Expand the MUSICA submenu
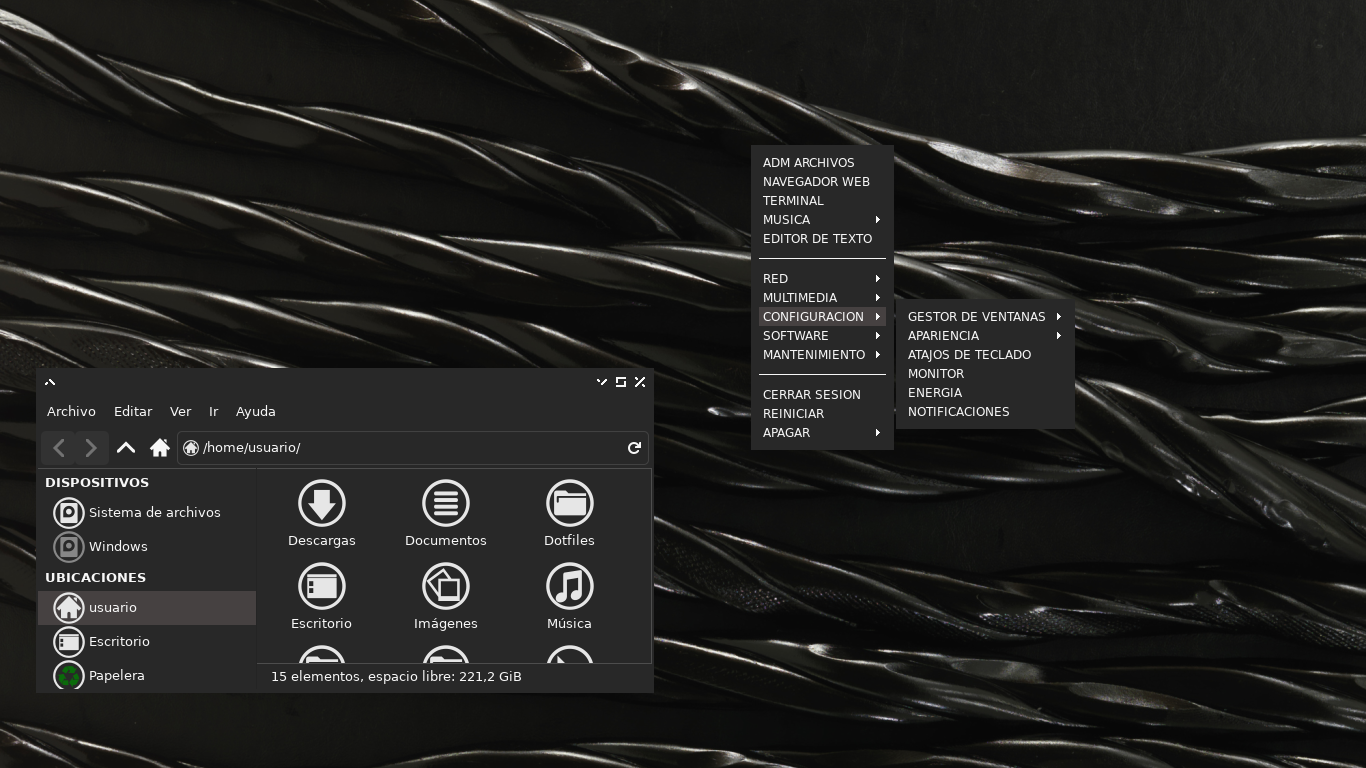 (x=822, y=220)
